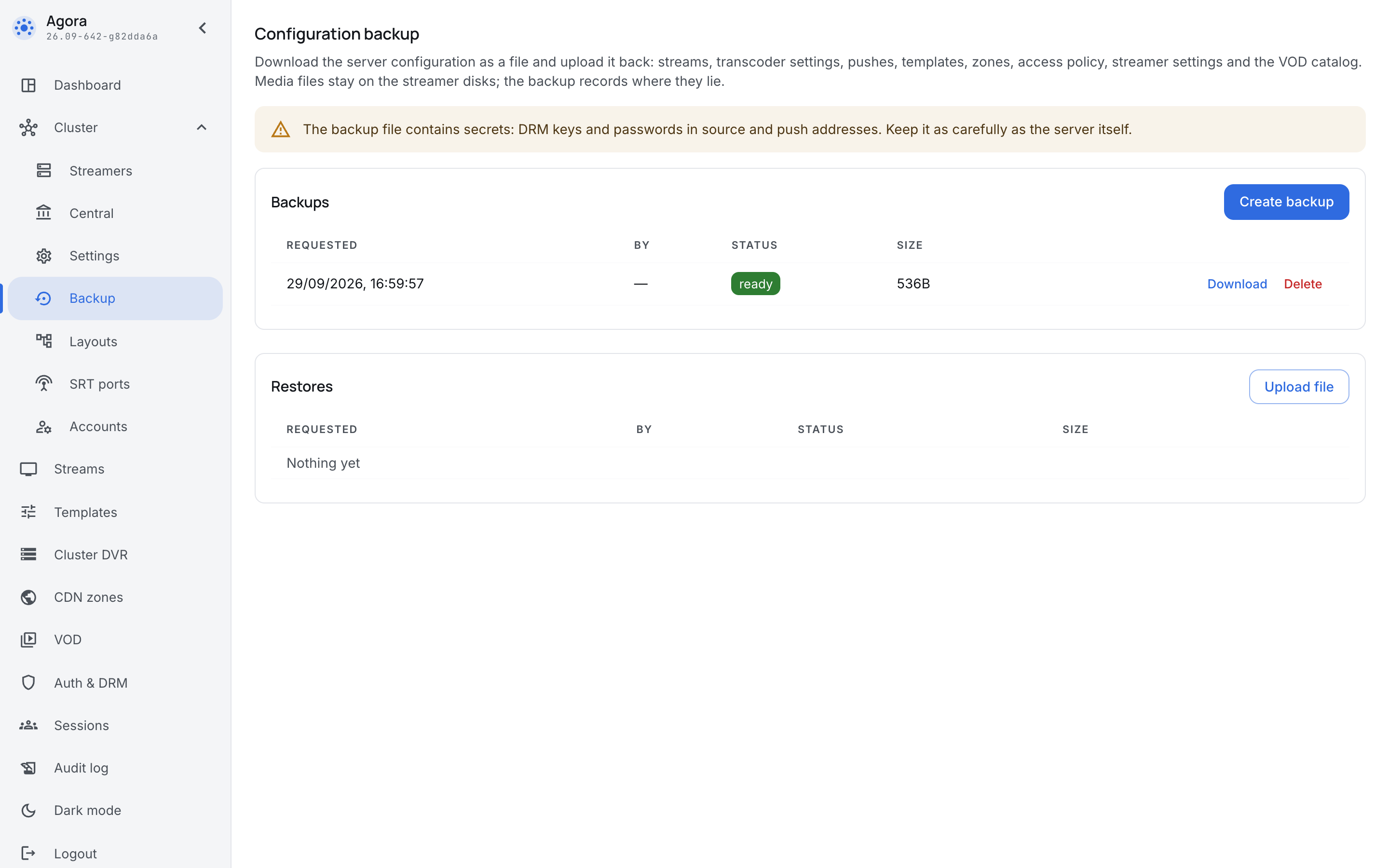Open the Auth & DRM shield icon
Image resolution: width=1389 pixels, height=868 pixels.
tap(28, 682)
